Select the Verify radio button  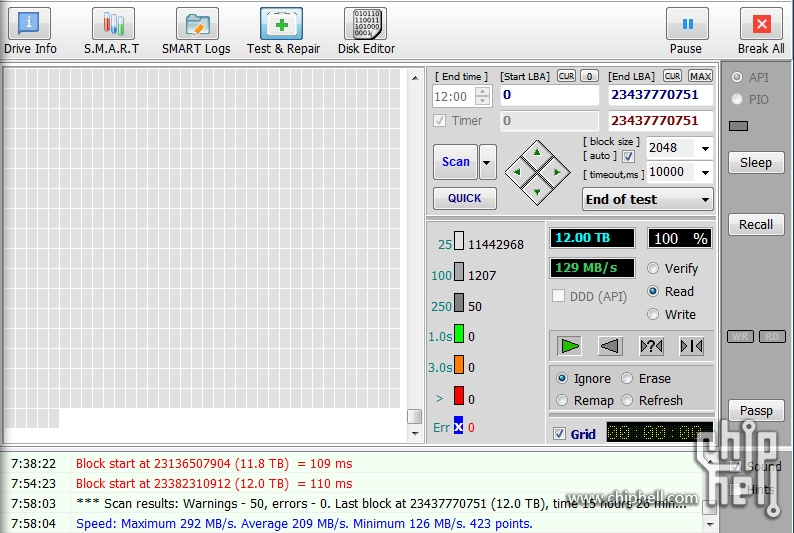[653, 268]
